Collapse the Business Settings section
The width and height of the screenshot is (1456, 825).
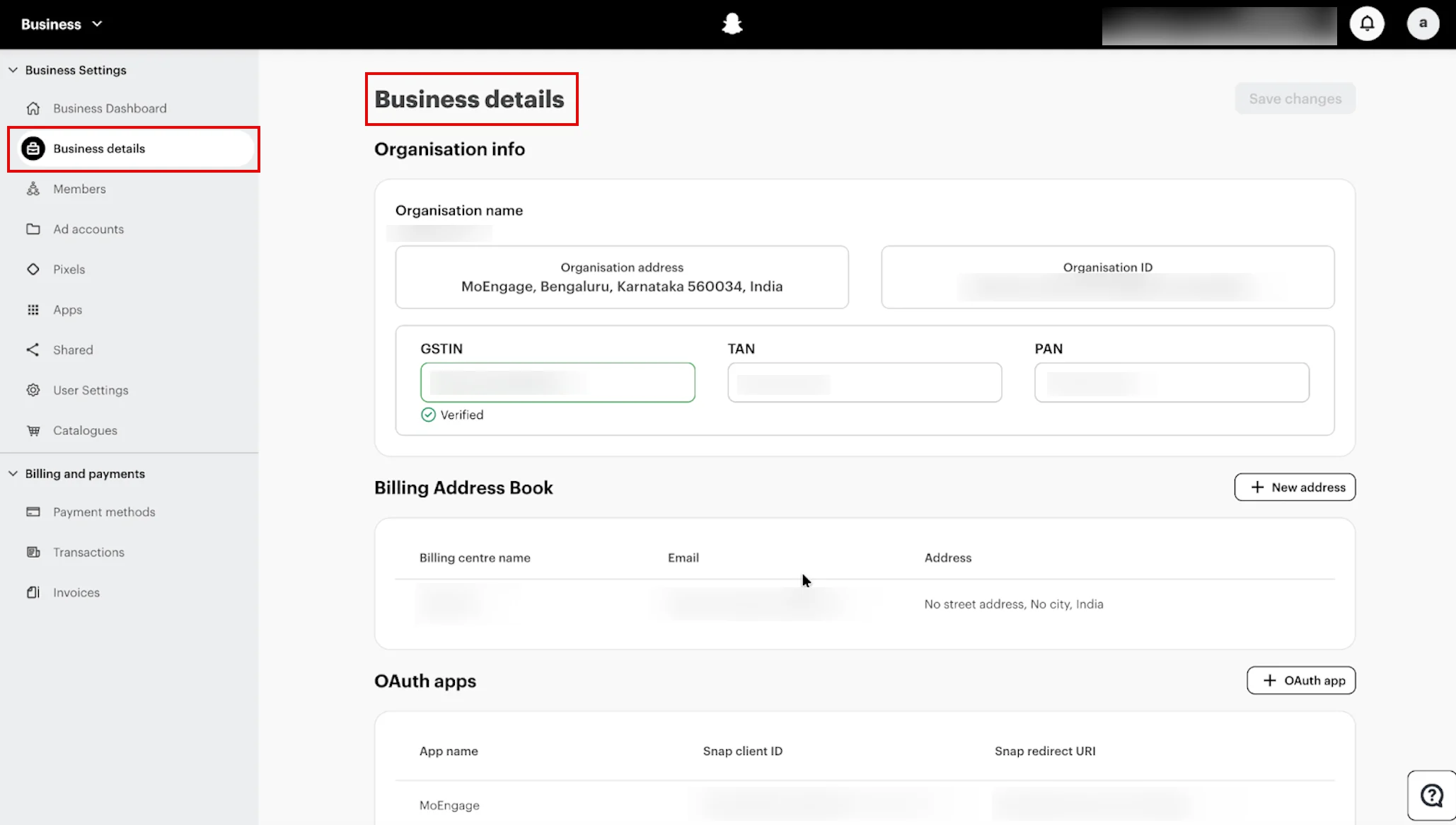pos(13,70)
